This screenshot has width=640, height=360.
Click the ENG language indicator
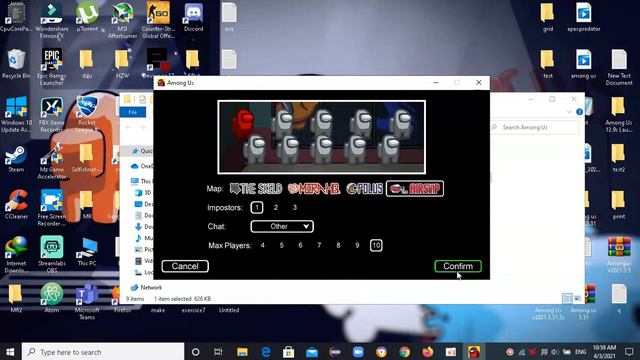tap(580, 352)
